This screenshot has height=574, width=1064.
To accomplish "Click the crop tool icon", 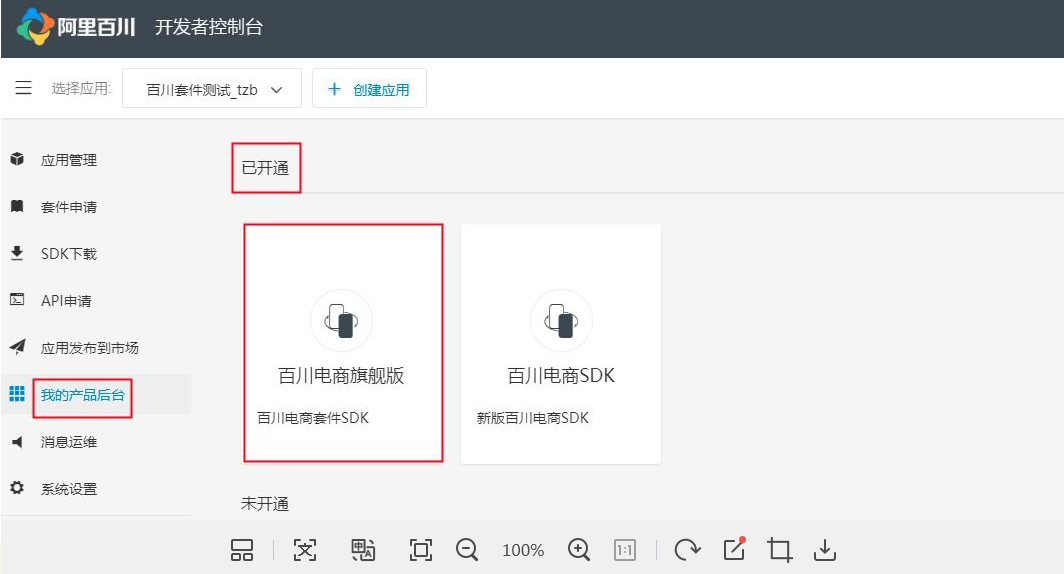I will (x=780, y=550).
